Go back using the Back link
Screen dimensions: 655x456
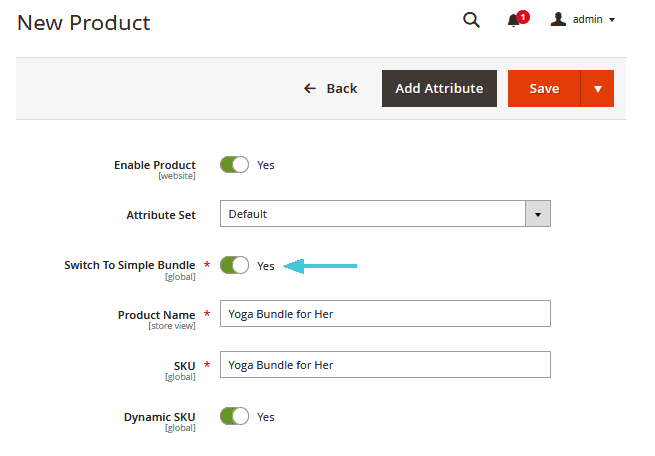[x=341, y=88]
